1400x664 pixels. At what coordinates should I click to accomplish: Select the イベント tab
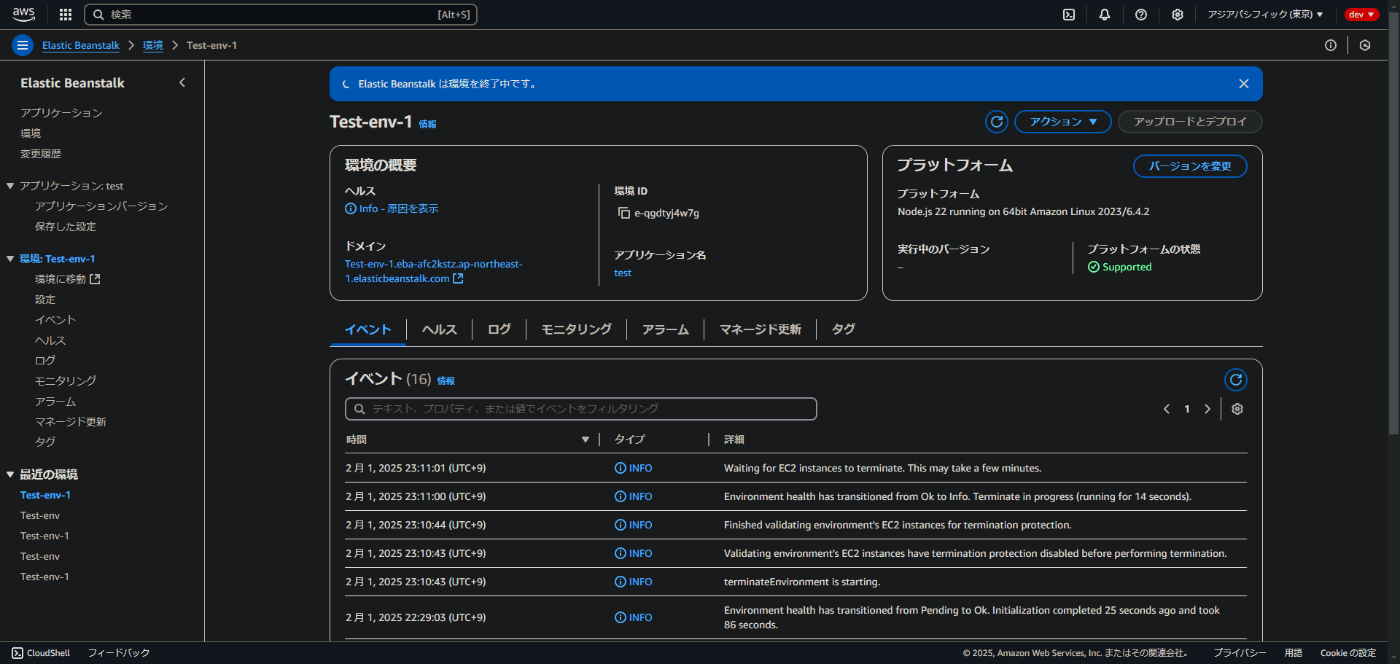[x=368, y=329]
